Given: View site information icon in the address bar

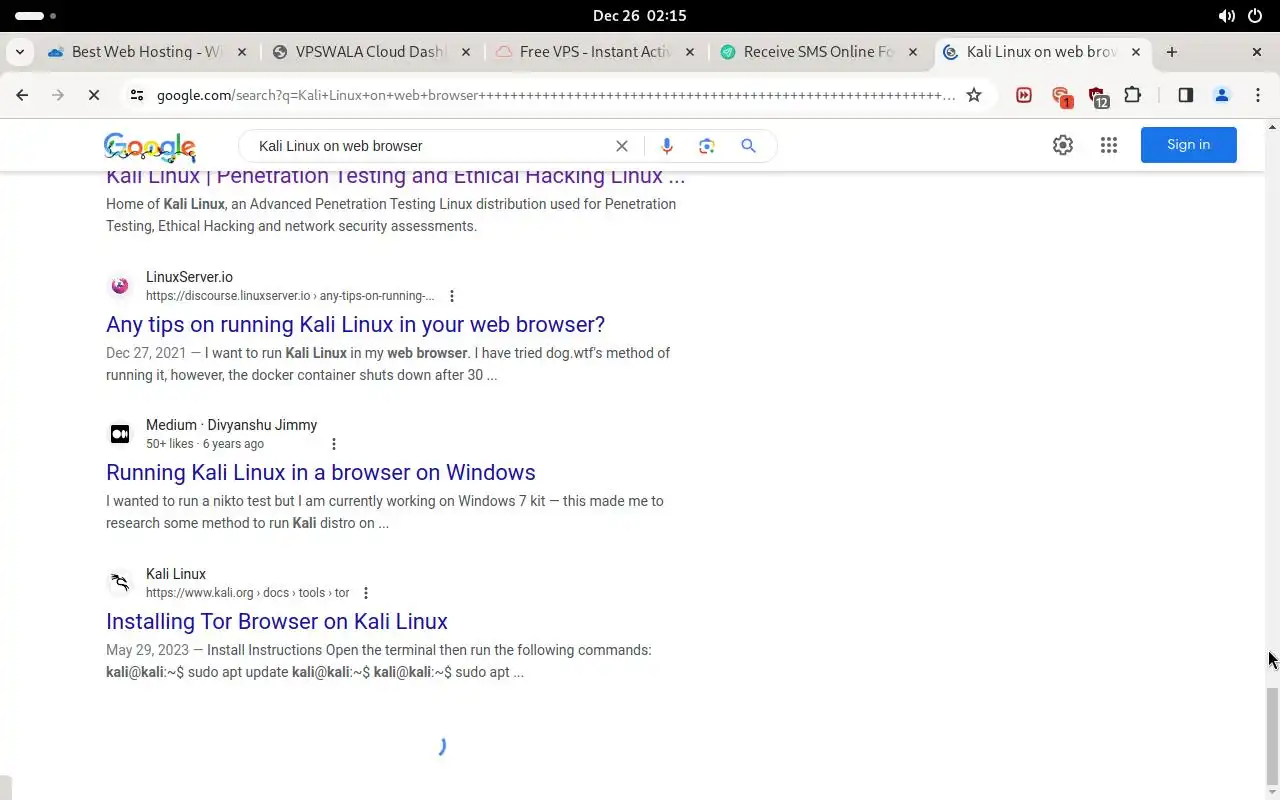Looking at the screenshot, I should click(137, 95).
